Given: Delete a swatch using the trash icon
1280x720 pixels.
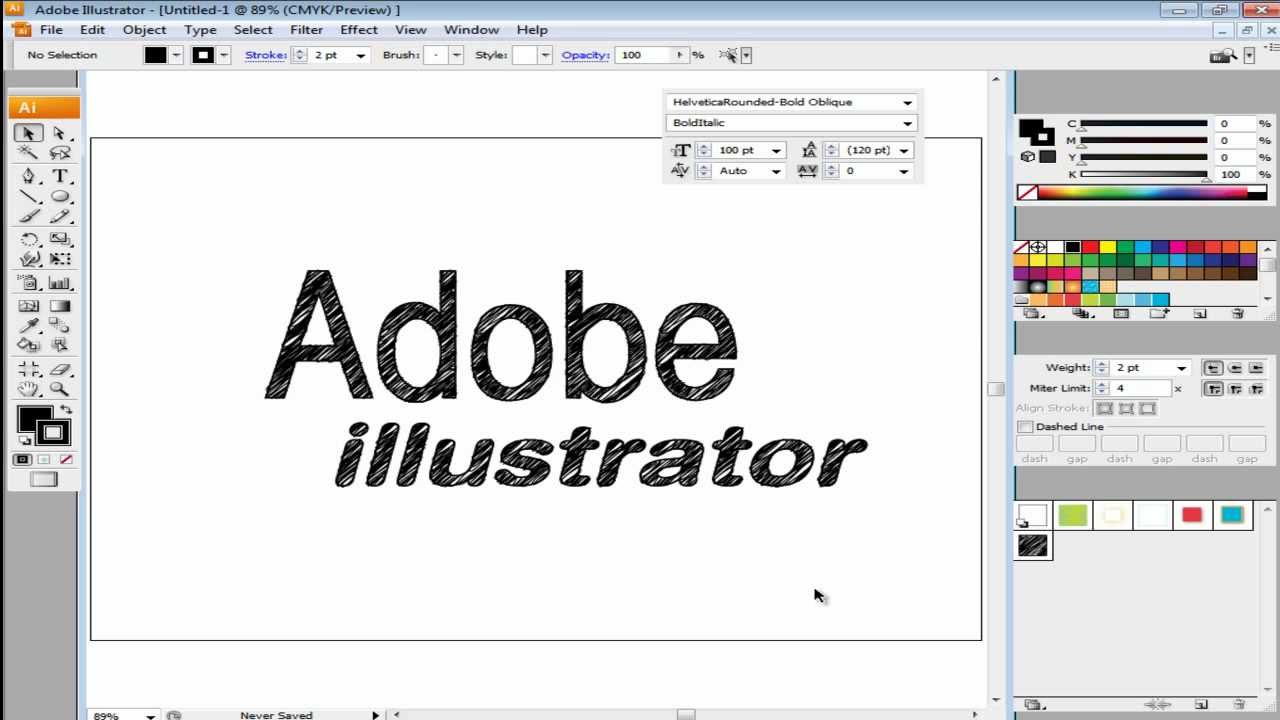Looking at the screenshot, I should tap(1239, 314).
